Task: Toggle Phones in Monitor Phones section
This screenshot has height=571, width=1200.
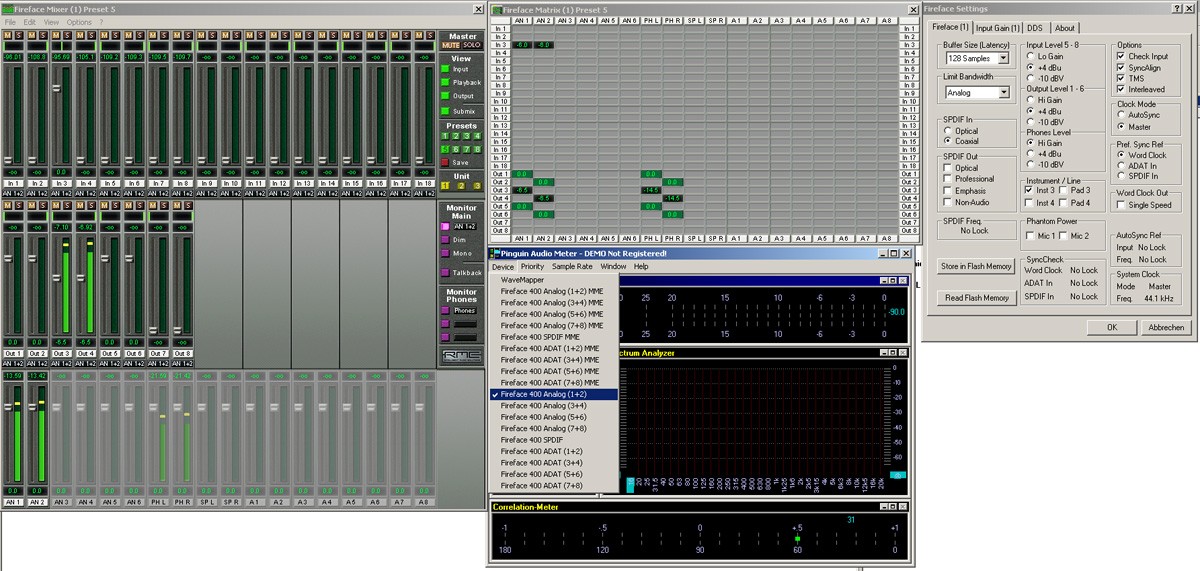Action: coord(446,310)
